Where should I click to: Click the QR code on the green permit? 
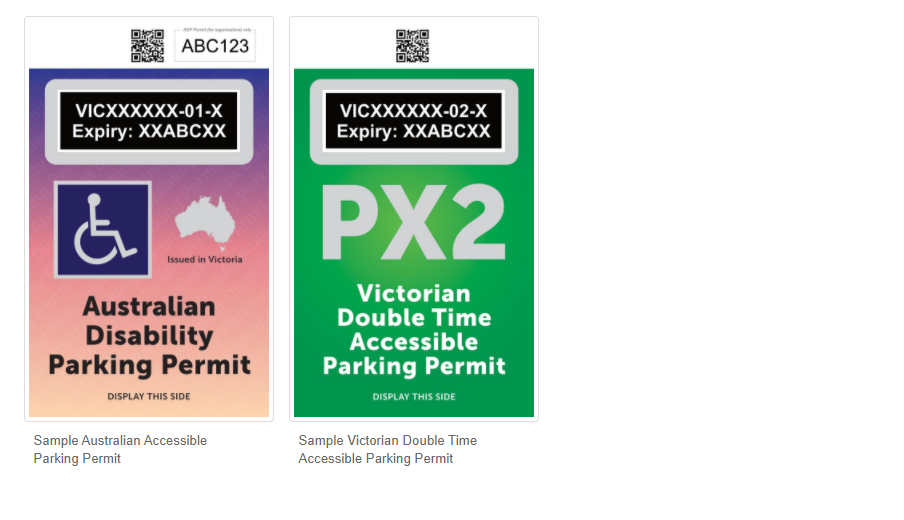tap(412, 46)
